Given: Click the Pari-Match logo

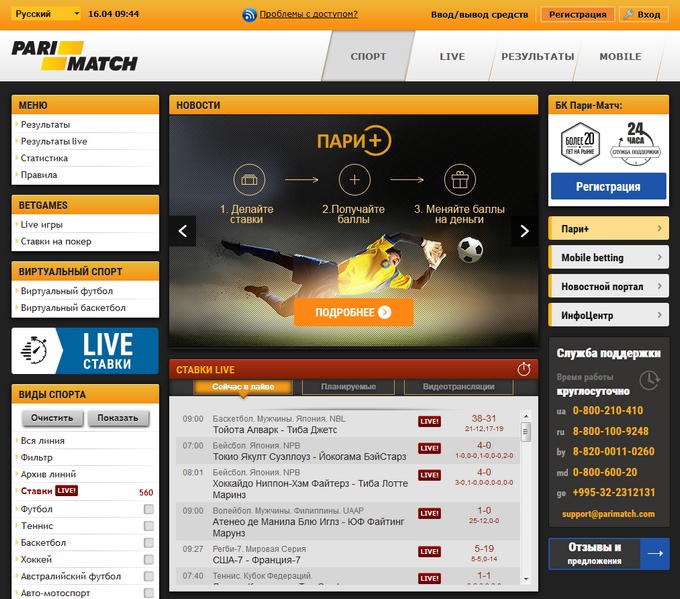Looking at the screenshot, I should 74,56.
